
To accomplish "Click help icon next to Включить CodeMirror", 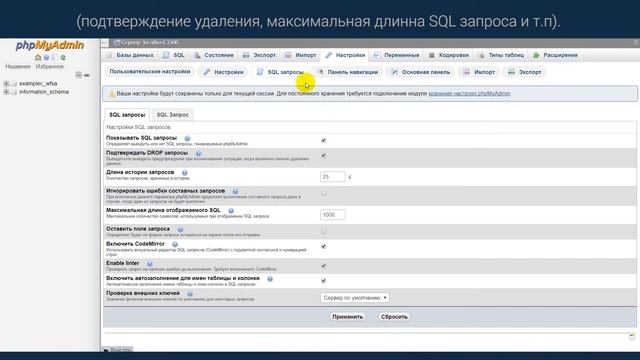I will (175, 244).
